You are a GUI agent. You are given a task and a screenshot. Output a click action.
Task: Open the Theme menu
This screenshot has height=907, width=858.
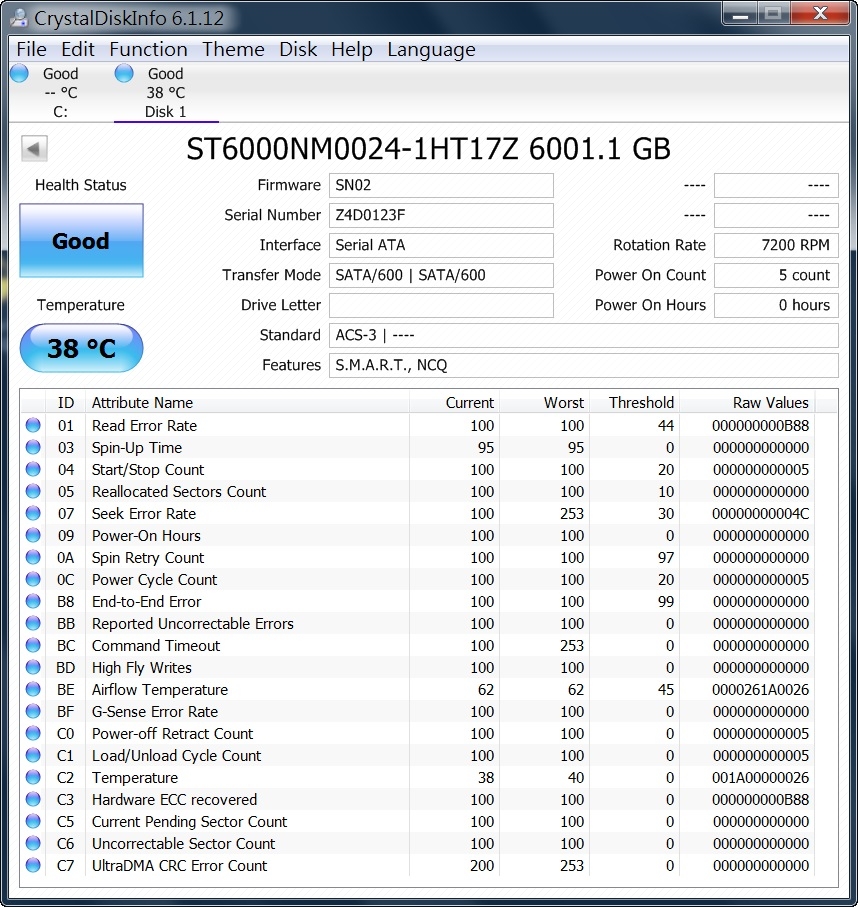[233, 49]
